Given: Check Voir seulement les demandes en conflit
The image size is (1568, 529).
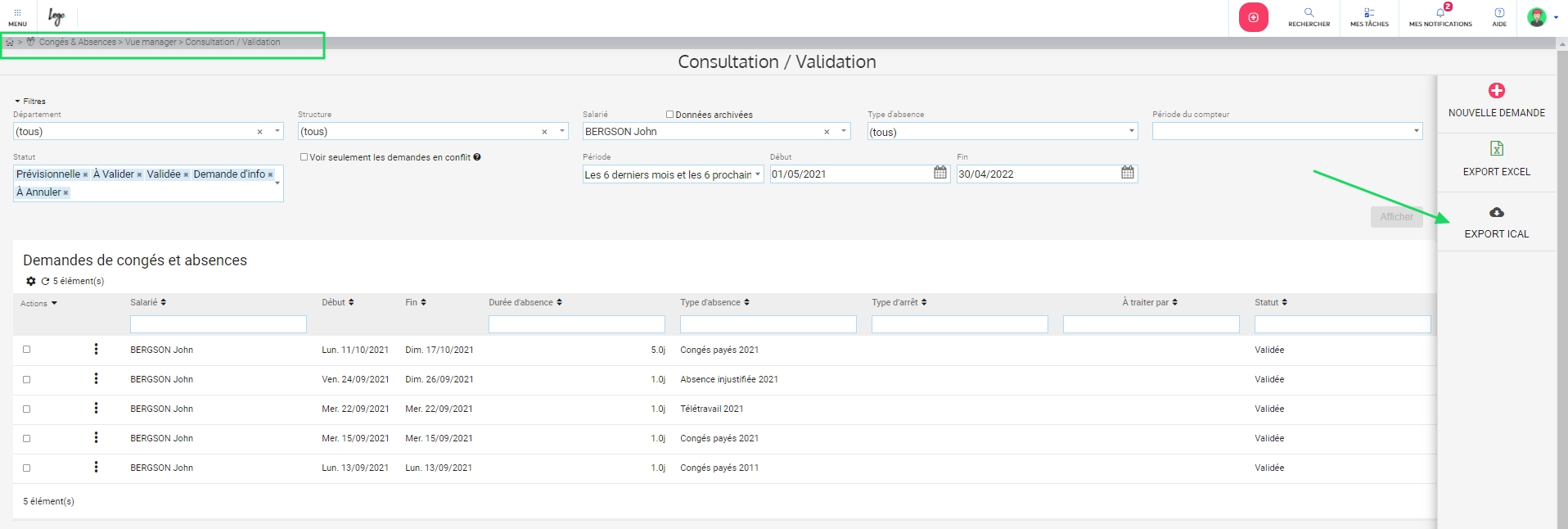Looking at the screenshot, I should [304, 157].
